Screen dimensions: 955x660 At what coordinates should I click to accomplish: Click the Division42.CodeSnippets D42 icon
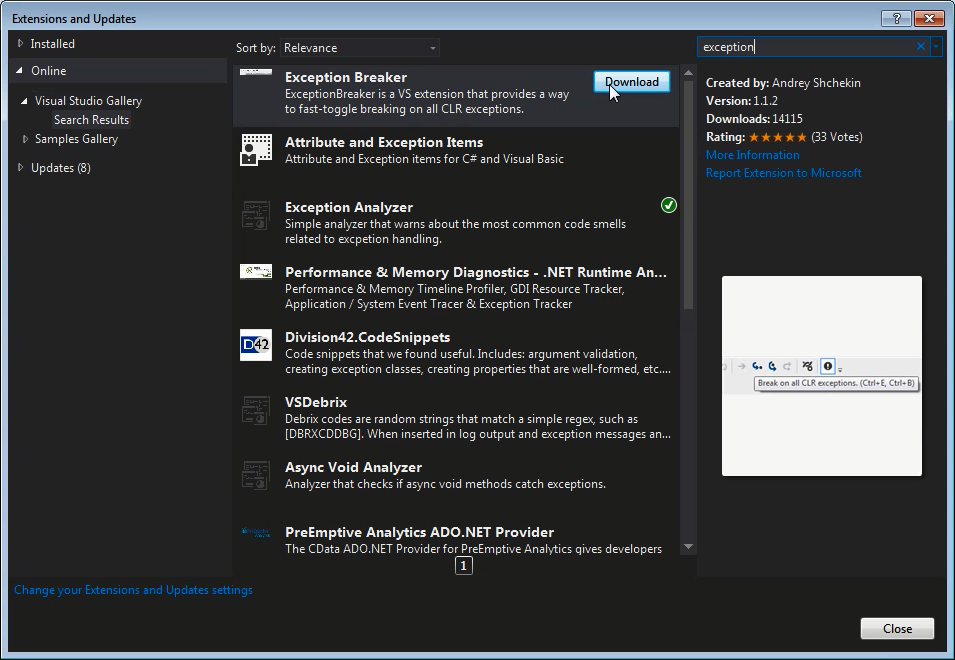click(256, 345)
